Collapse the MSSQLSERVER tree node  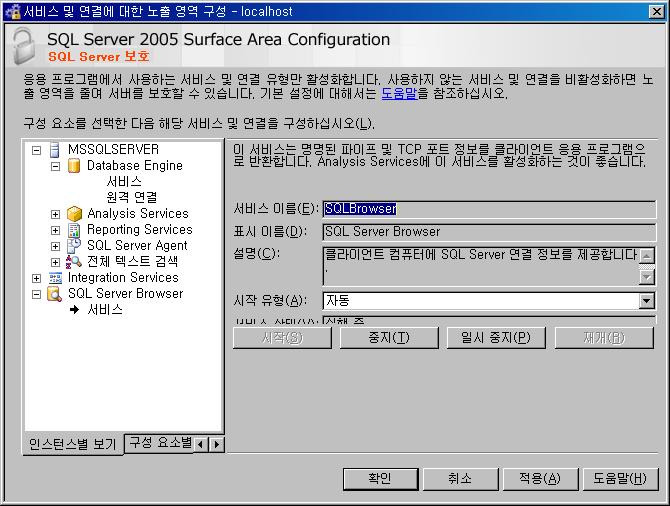point(36,150)
